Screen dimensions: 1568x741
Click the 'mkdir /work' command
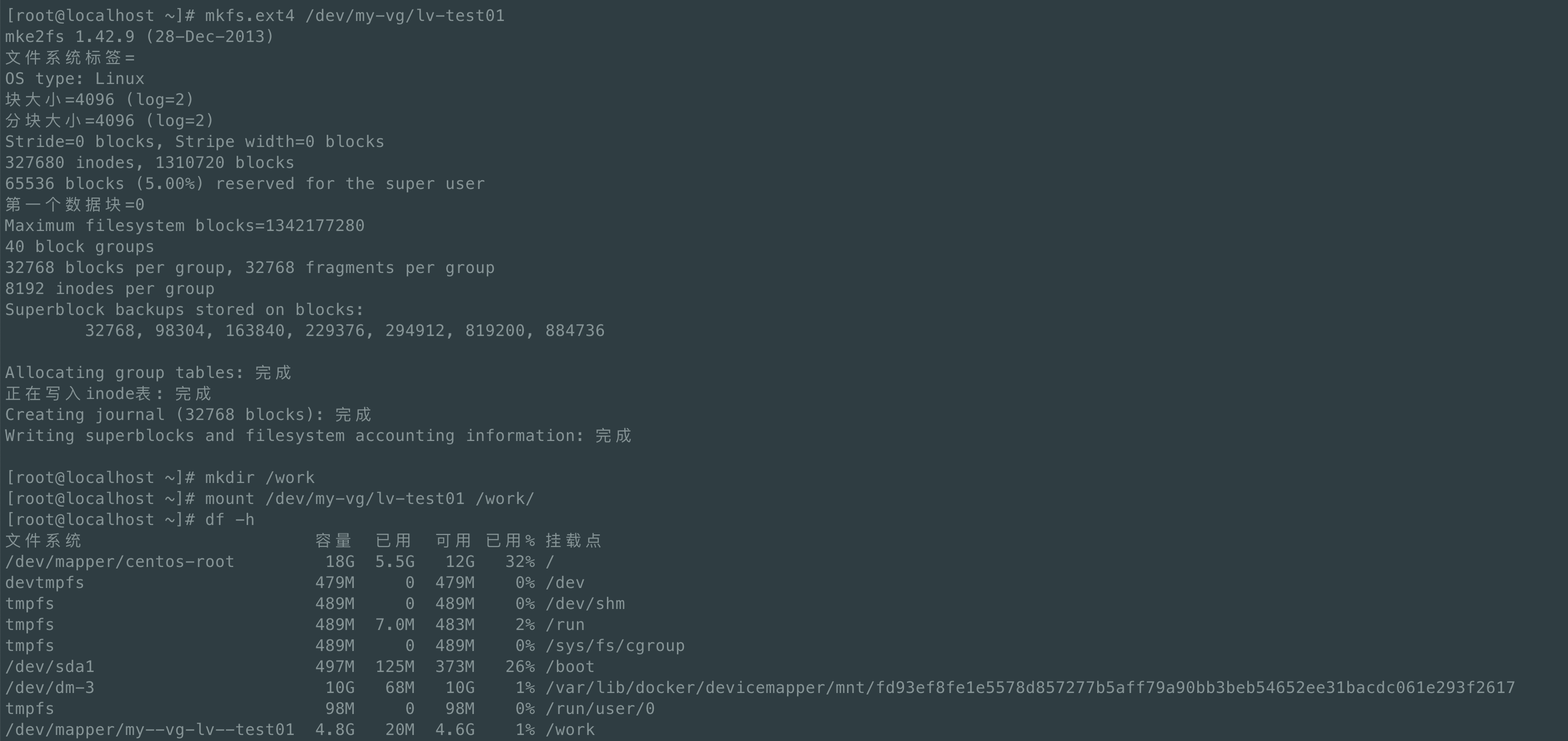pyautogui.click(x=259, y=477)
